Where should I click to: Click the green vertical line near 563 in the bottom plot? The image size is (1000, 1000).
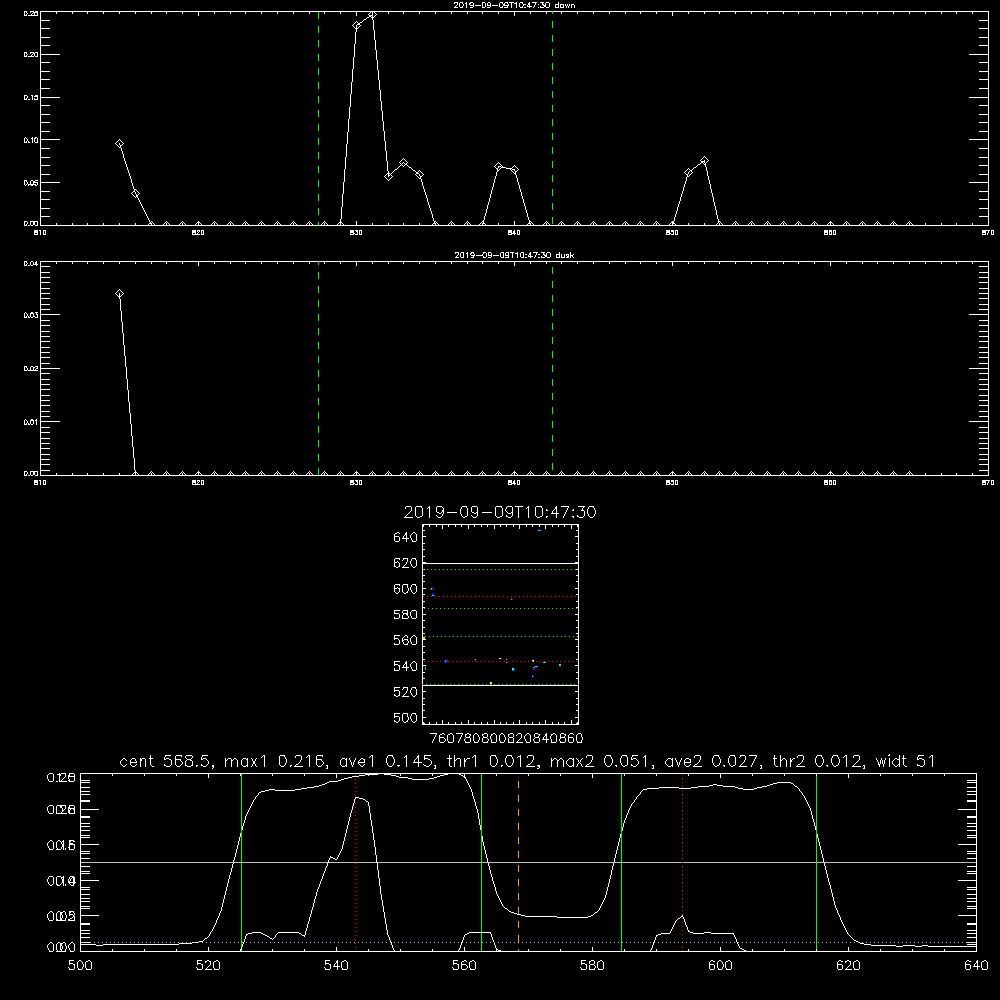(482, 862)
